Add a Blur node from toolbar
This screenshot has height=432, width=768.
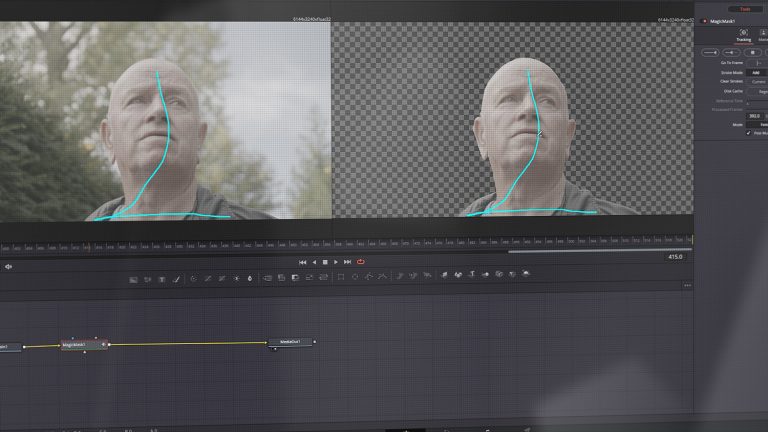(x=250, y=278)
